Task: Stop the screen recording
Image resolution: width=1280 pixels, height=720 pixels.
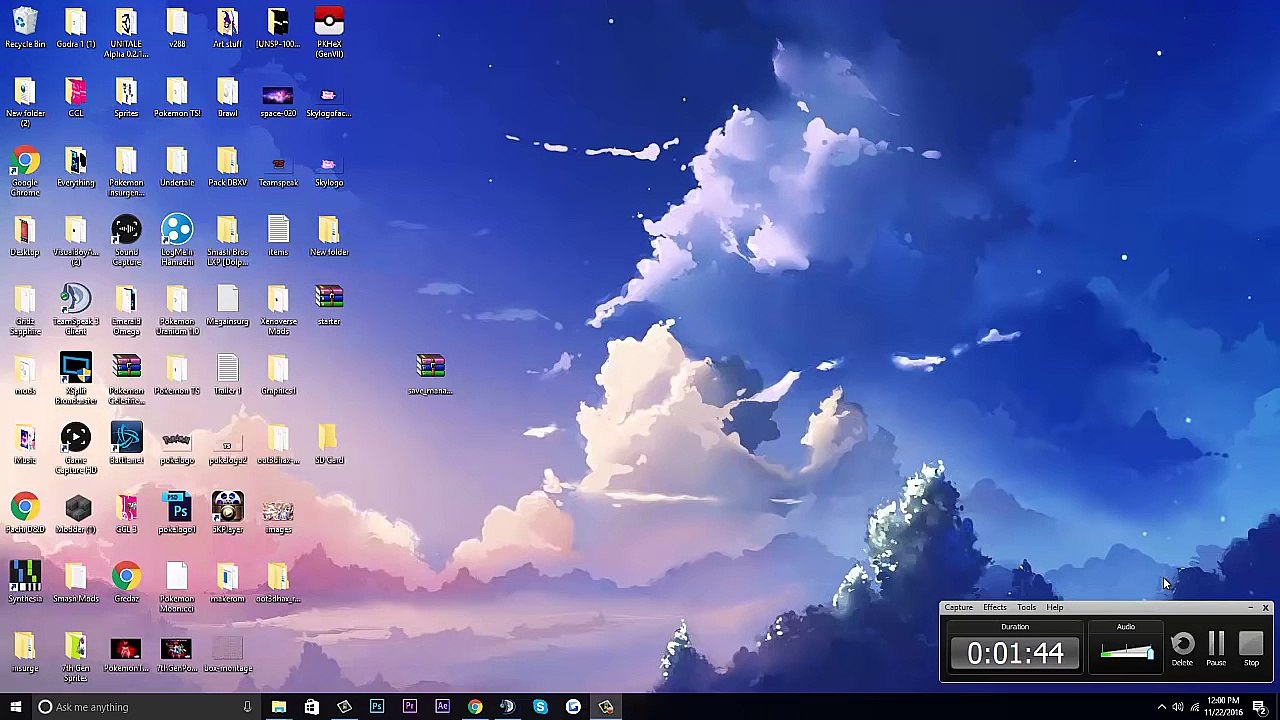Action: (1251, 648)
